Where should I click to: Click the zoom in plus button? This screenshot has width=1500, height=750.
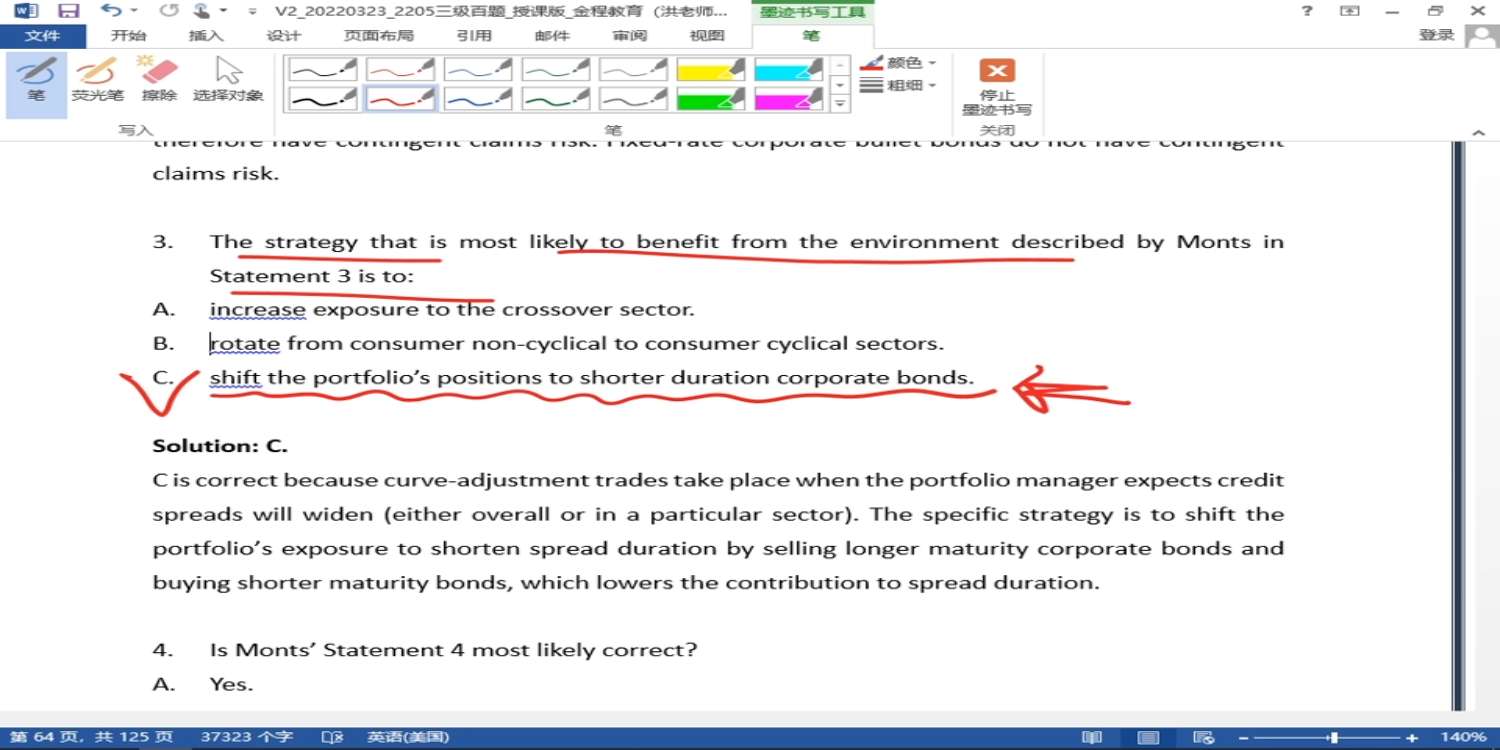click(1412, 737)
